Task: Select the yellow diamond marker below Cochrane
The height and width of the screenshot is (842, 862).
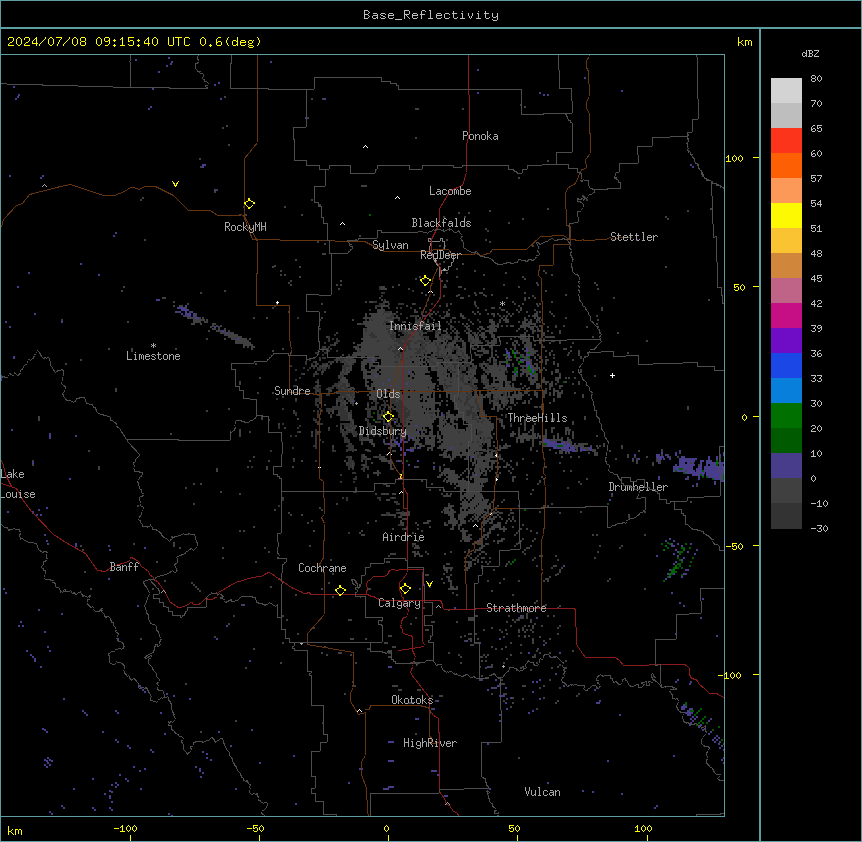Action: (340, 590)
